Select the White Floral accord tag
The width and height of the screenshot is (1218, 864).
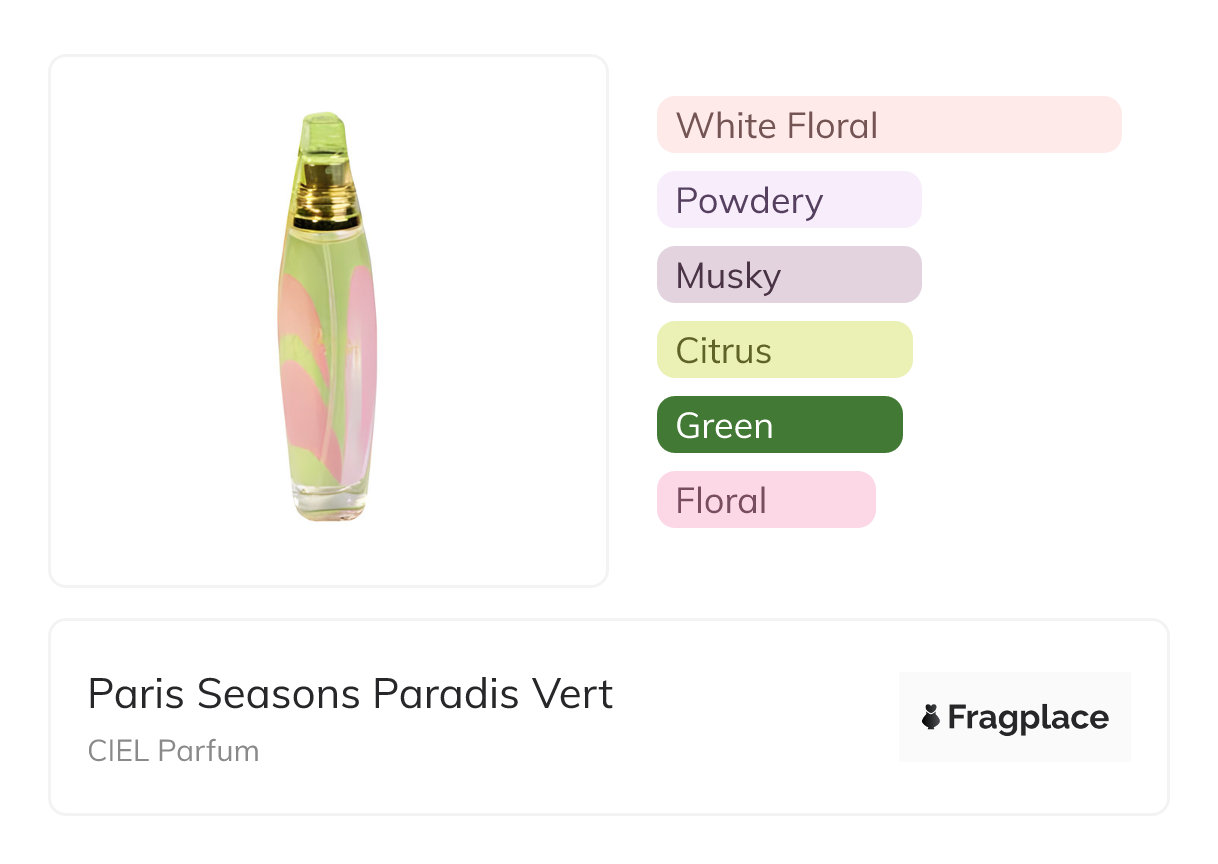tap(888, 125)
